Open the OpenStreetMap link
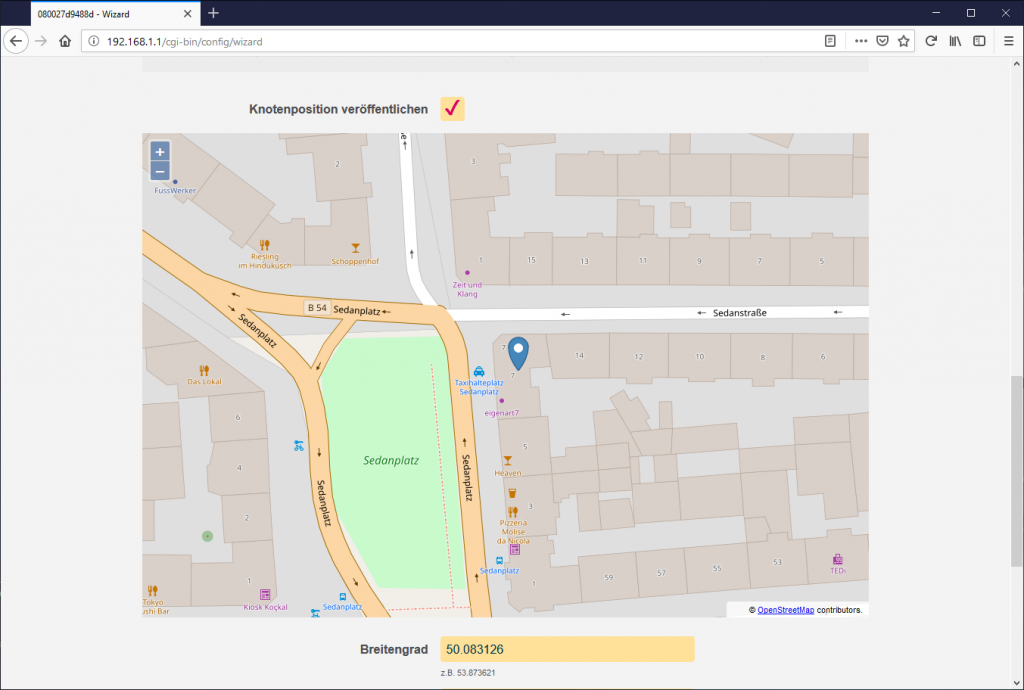The height and width of the screenshot is (690, 1024). tap(786, 610)
